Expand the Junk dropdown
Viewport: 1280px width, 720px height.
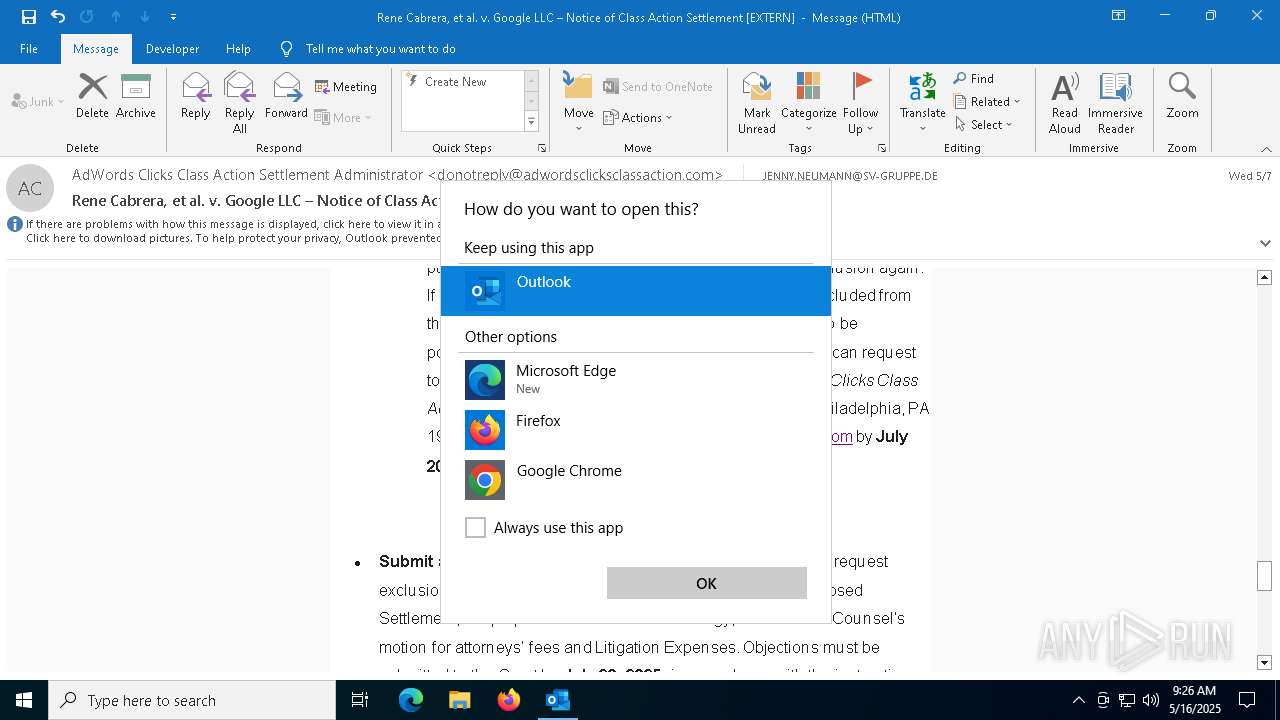click(38, 101)
